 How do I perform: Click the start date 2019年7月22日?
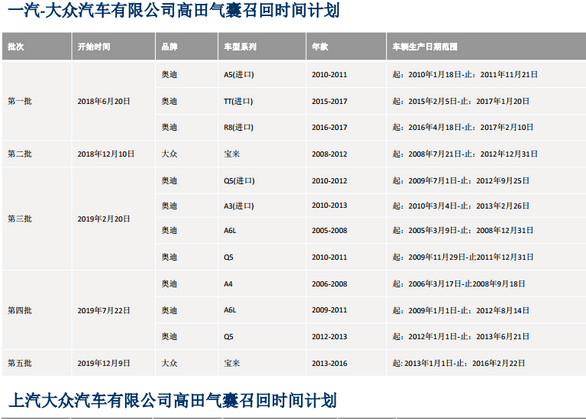tap(104, 310)
